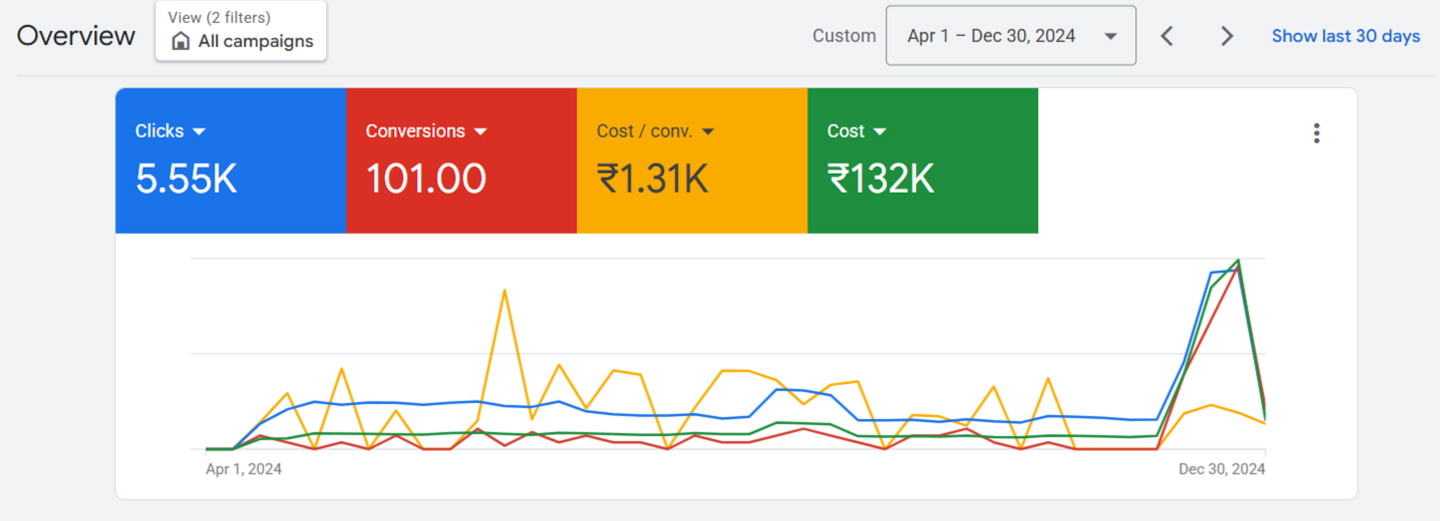Expand the Apr 1 – Dec 30, 2024 date picker
The width and height of the screenshot is (1440, 521).
[1010, 36]
